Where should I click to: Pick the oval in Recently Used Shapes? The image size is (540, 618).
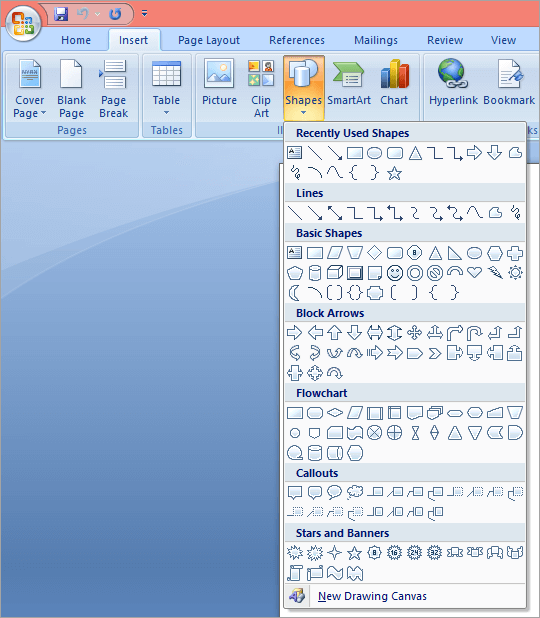[x=374, y=153]
